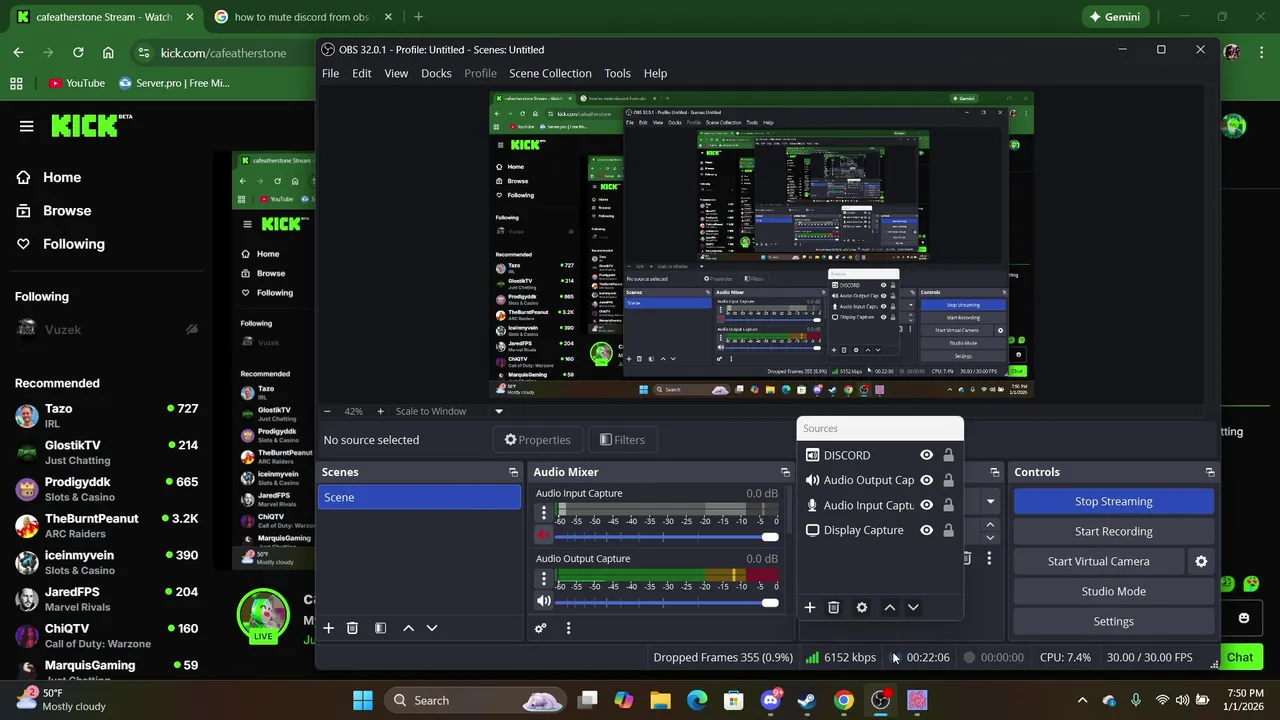Open Steam from the taskbar
This screenshot has width=1280, height=720.
coord(806,700)
